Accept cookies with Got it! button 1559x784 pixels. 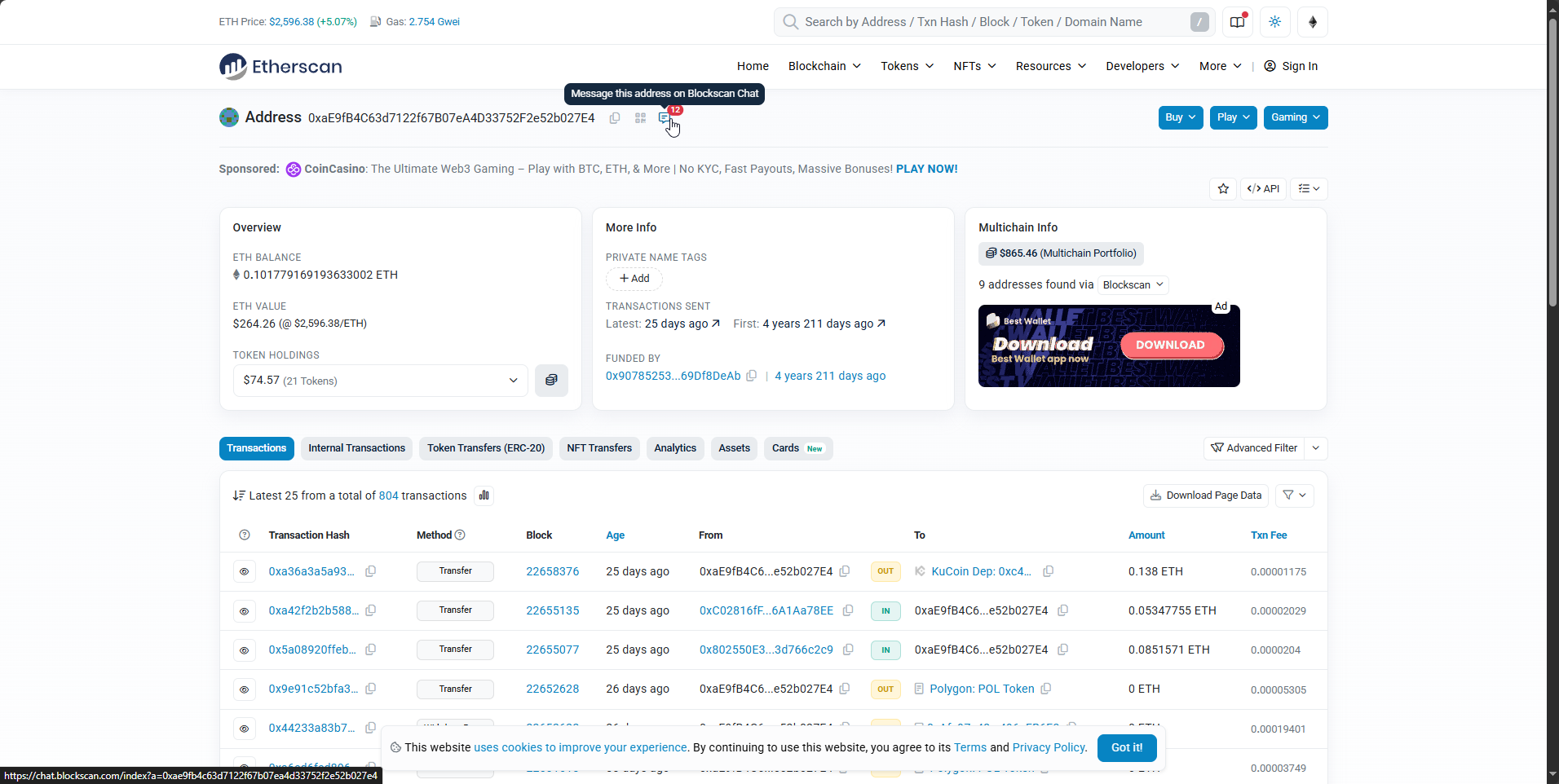(x=1127, y=747)
